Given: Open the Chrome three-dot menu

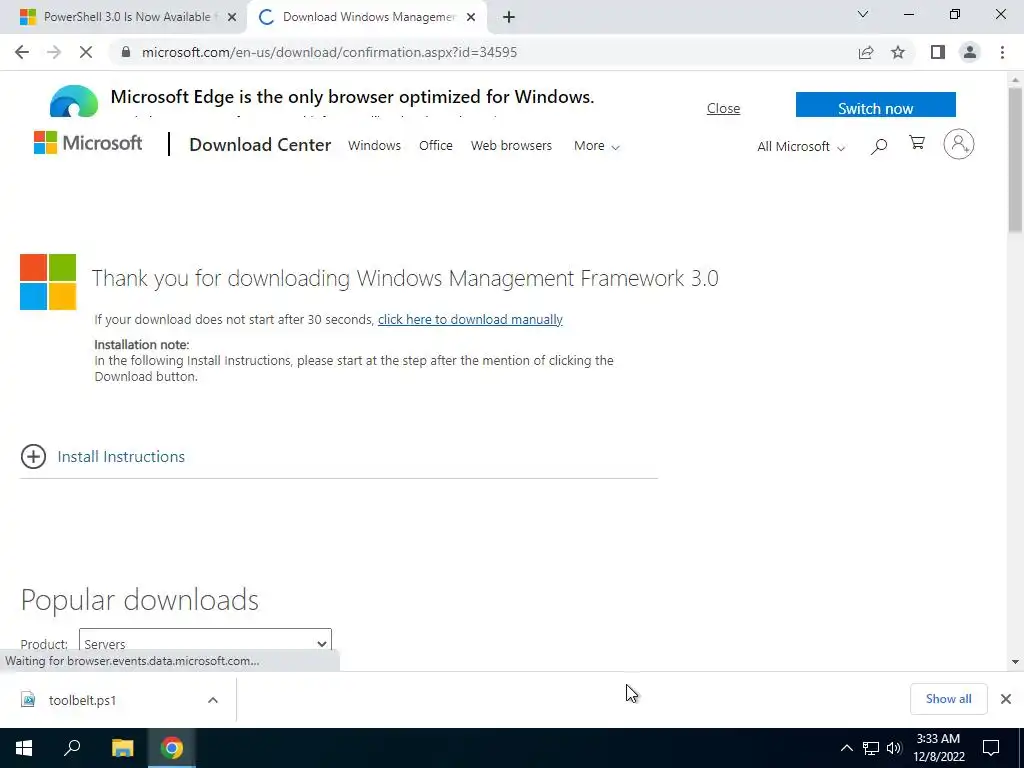Looking at the screenshot, I should point(1002,52).
